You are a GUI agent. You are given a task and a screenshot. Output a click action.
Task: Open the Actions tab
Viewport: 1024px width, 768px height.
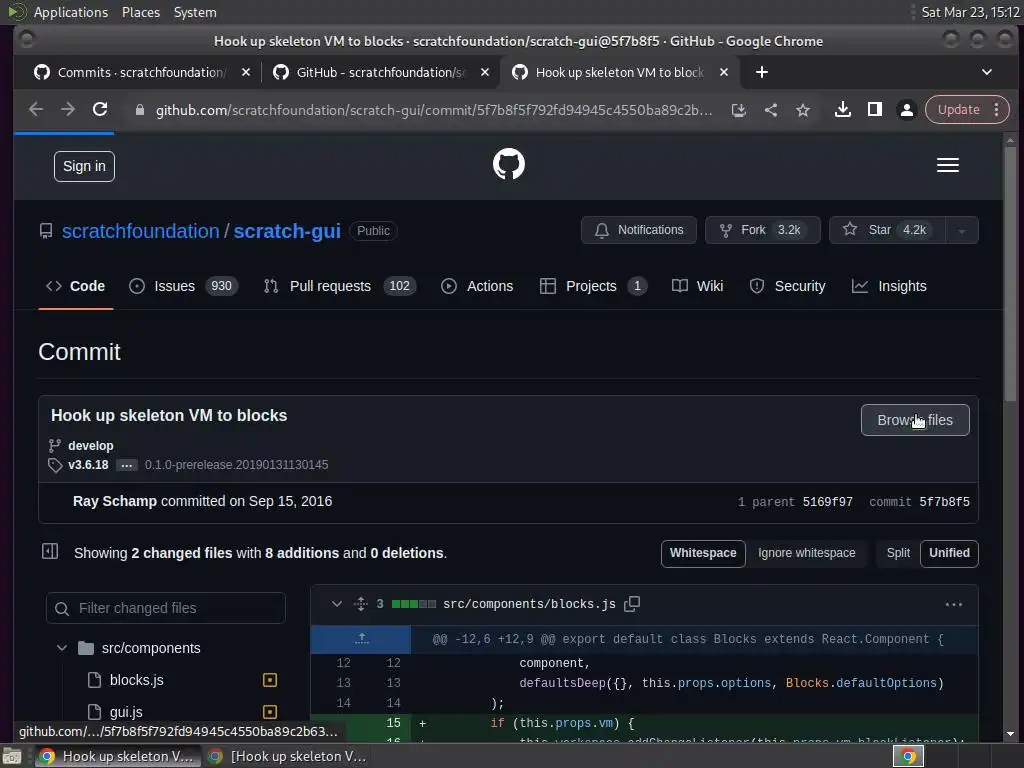click(x=477, y=286)
